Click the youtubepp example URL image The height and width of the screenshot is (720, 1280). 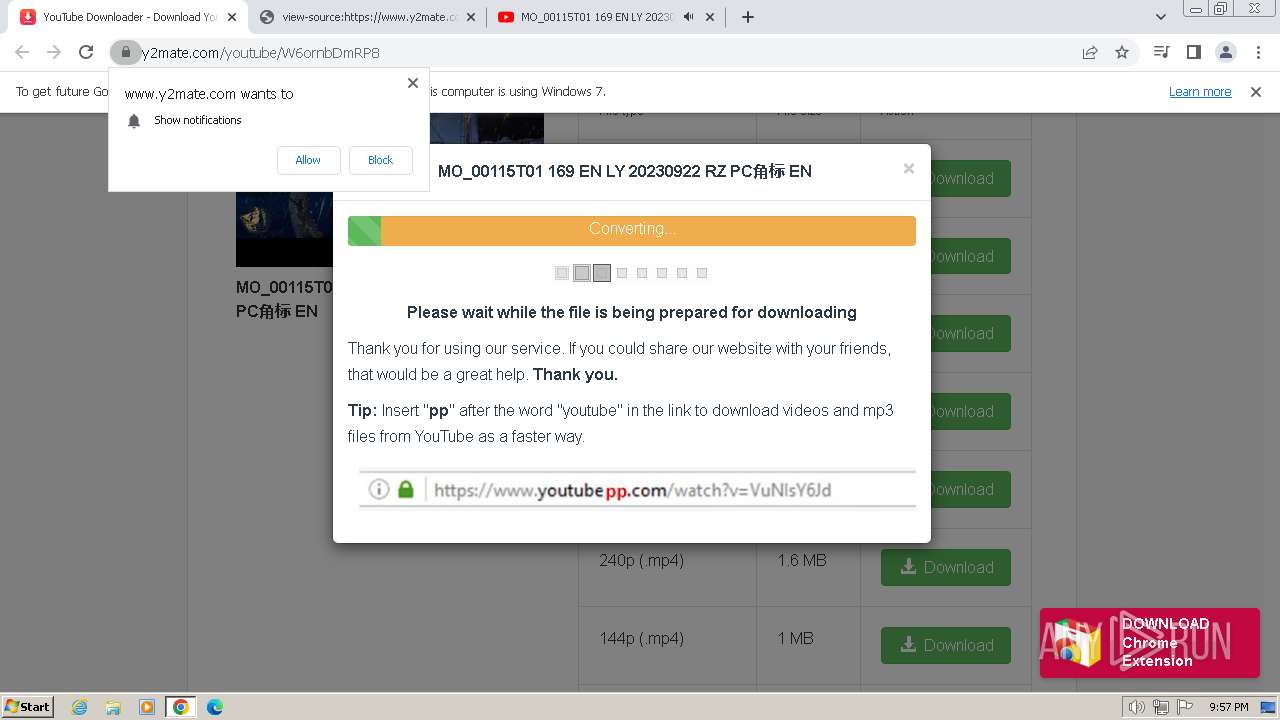coord(637,489)
